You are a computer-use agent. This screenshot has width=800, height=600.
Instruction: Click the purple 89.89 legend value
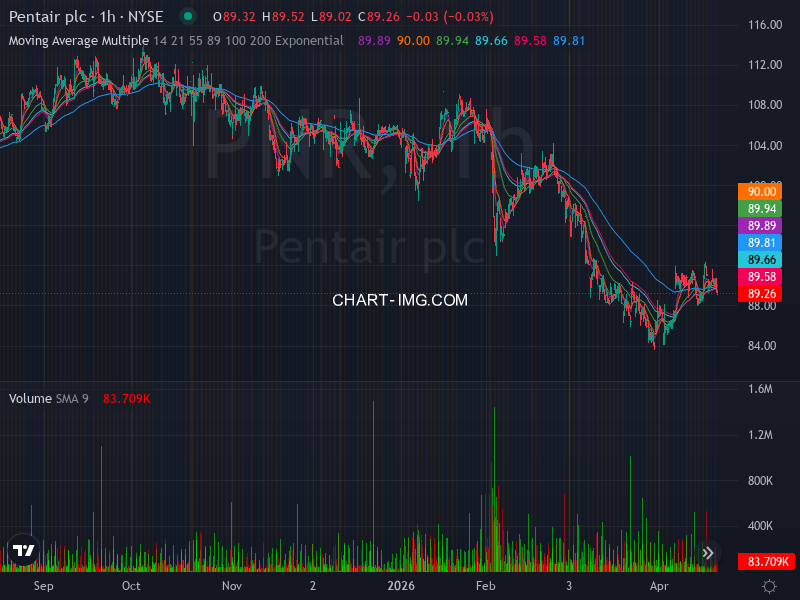click(374, 41)
